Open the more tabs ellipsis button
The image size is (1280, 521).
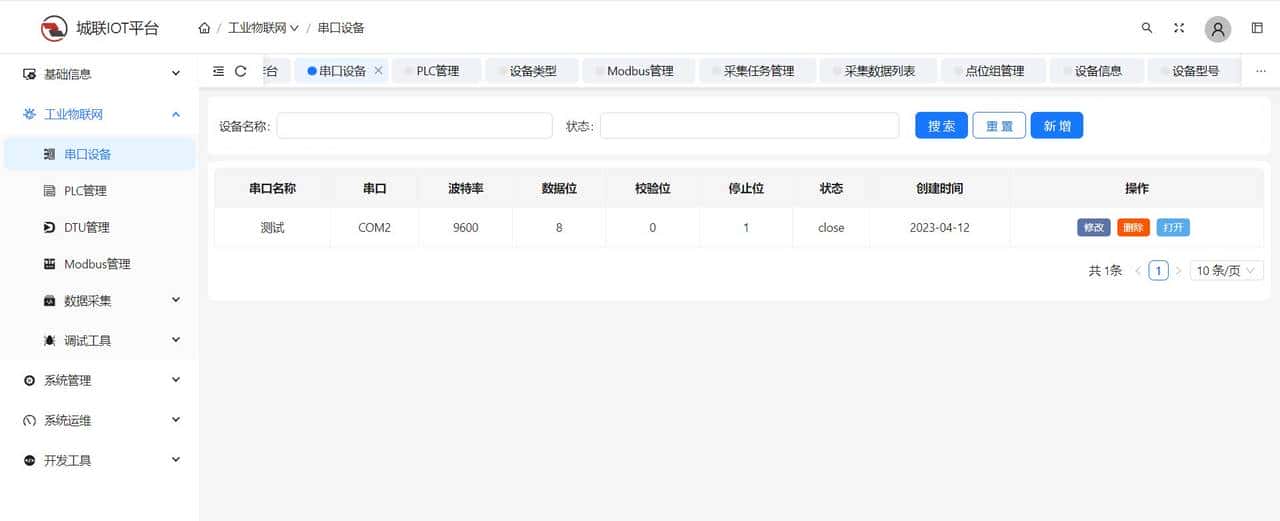(1260, 71)
